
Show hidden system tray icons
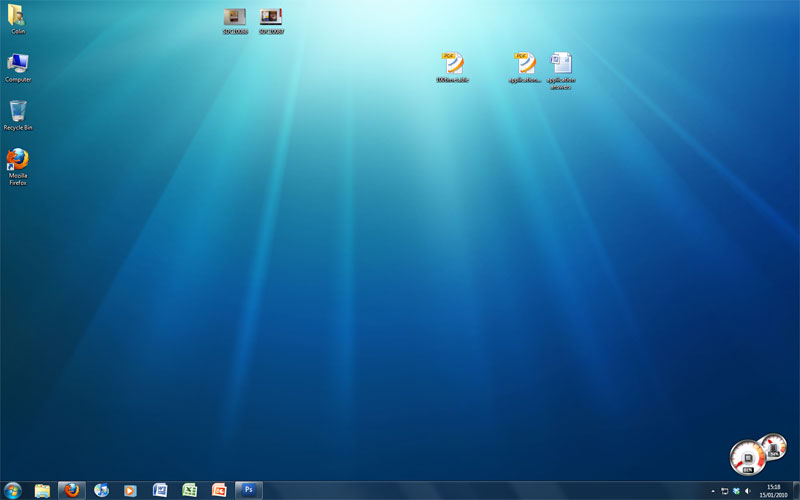click(x=713, y=491)
